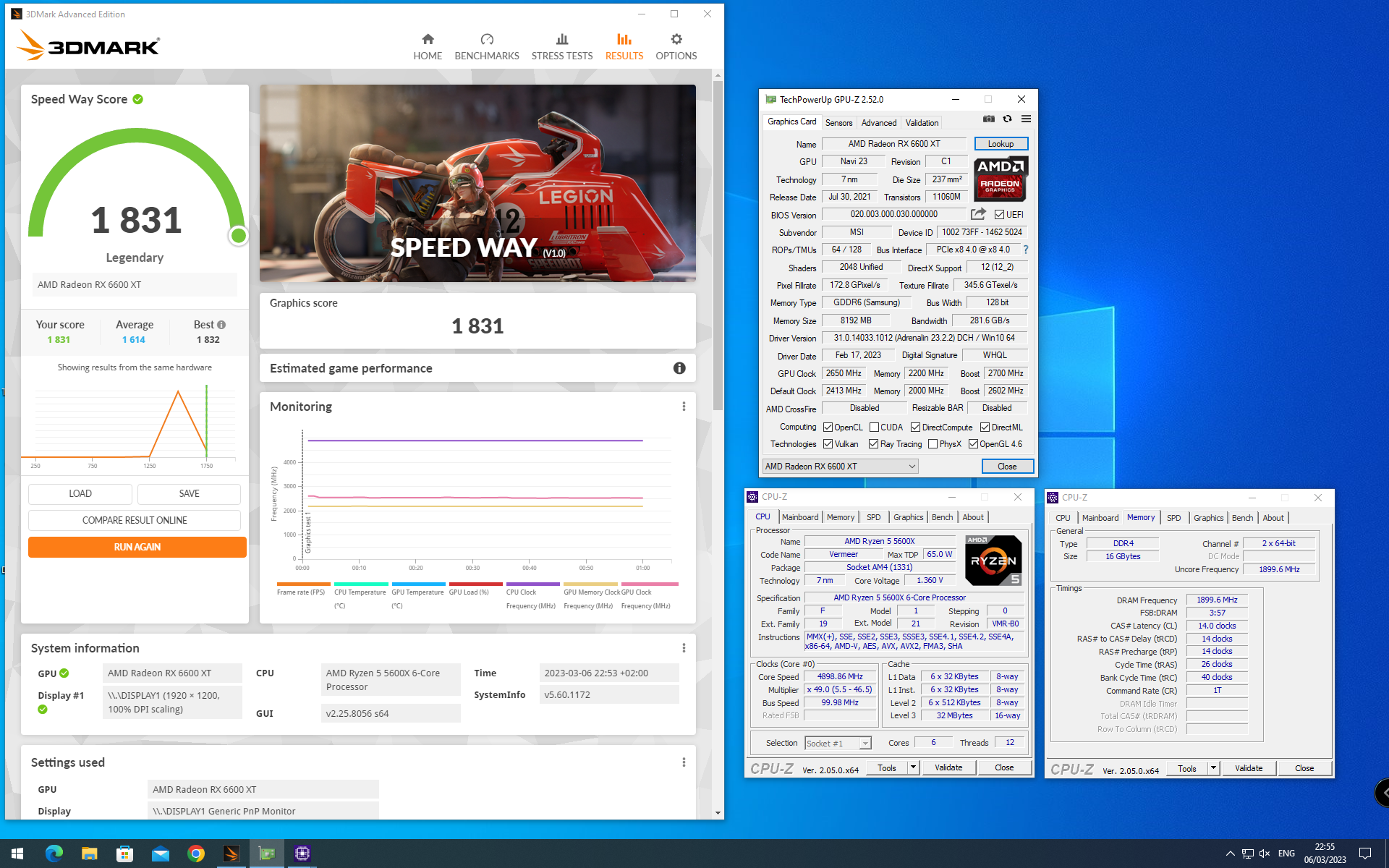
Task: Toggle the OpenCL checkbox
Action: (828, 427)
